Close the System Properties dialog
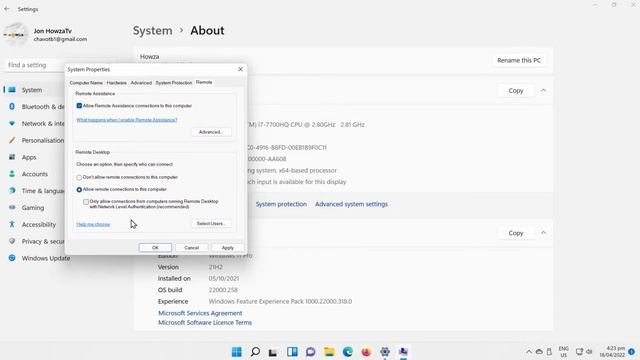The image size is (640, 360). point(240,69)
